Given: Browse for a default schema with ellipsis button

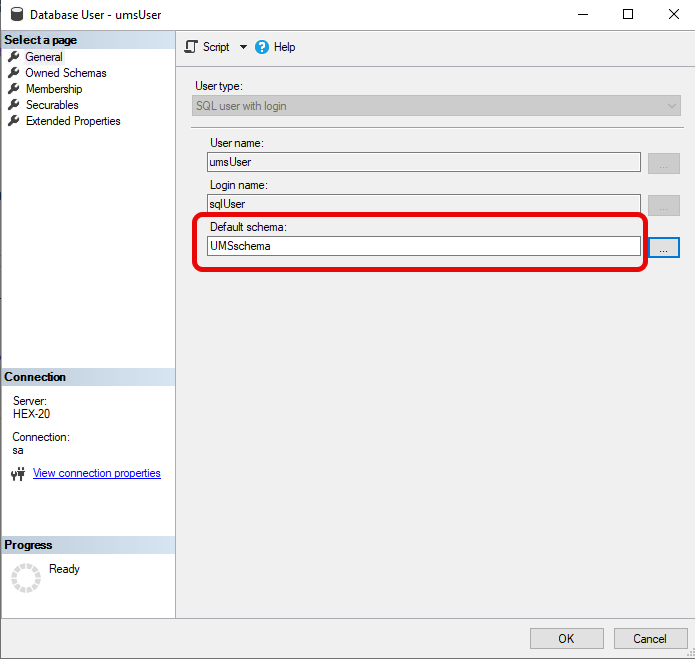Looking at the screenshot, I should (x=664, y=247).
